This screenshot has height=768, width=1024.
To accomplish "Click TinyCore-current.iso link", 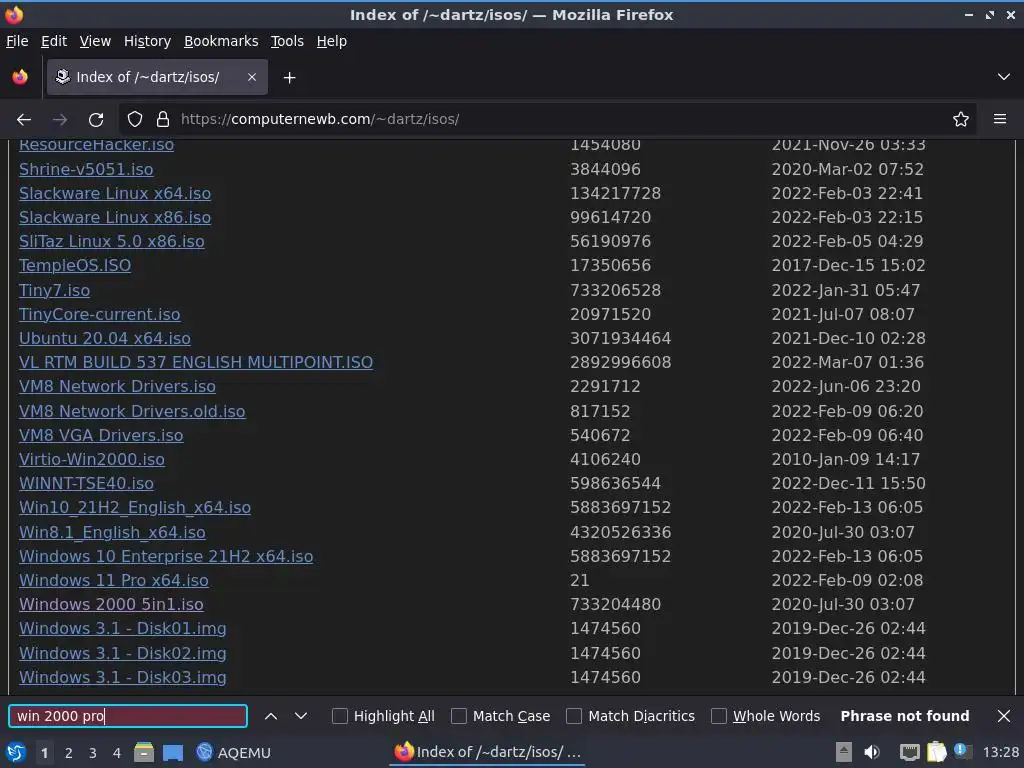I will pyautogui.click(x=100, y=315).
